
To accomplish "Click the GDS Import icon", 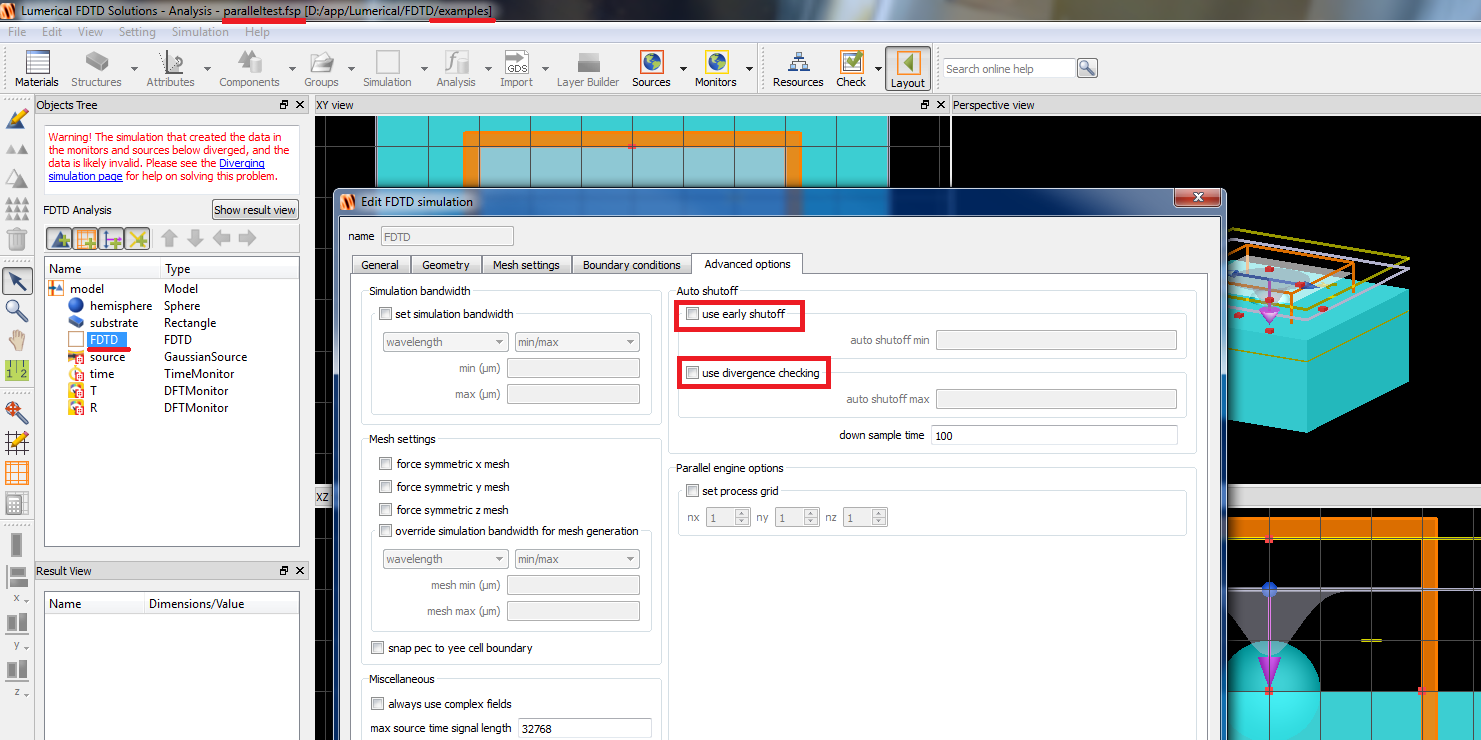I will click(x=517, y=63).
